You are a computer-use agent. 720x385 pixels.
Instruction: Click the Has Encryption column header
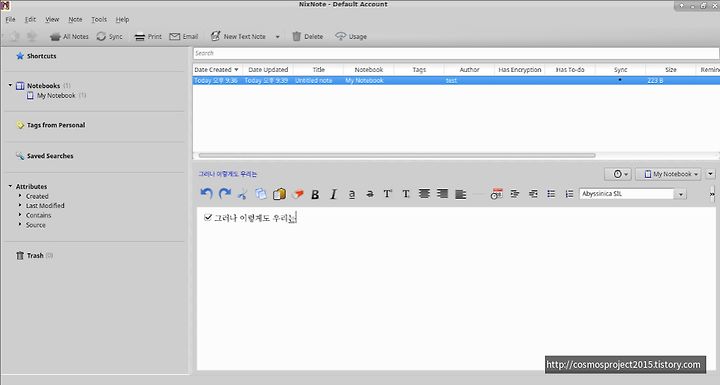pos(520,70)
